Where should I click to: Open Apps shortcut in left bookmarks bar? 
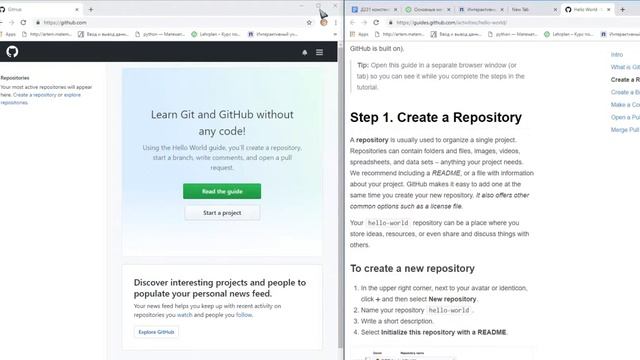(8, 34)
